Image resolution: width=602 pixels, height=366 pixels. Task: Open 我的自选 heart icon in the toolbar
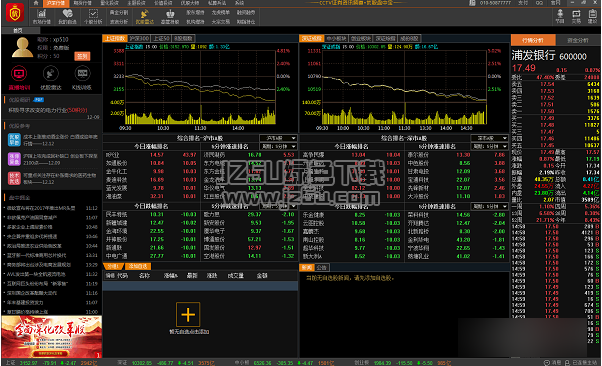coord(67,13)
